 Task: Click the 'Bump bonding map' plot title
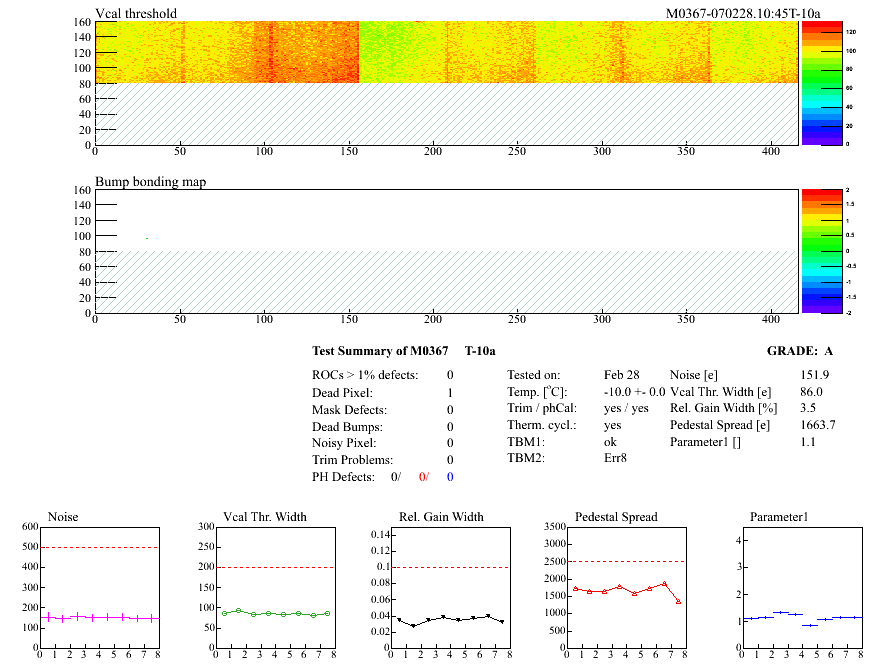coord(150,182)
